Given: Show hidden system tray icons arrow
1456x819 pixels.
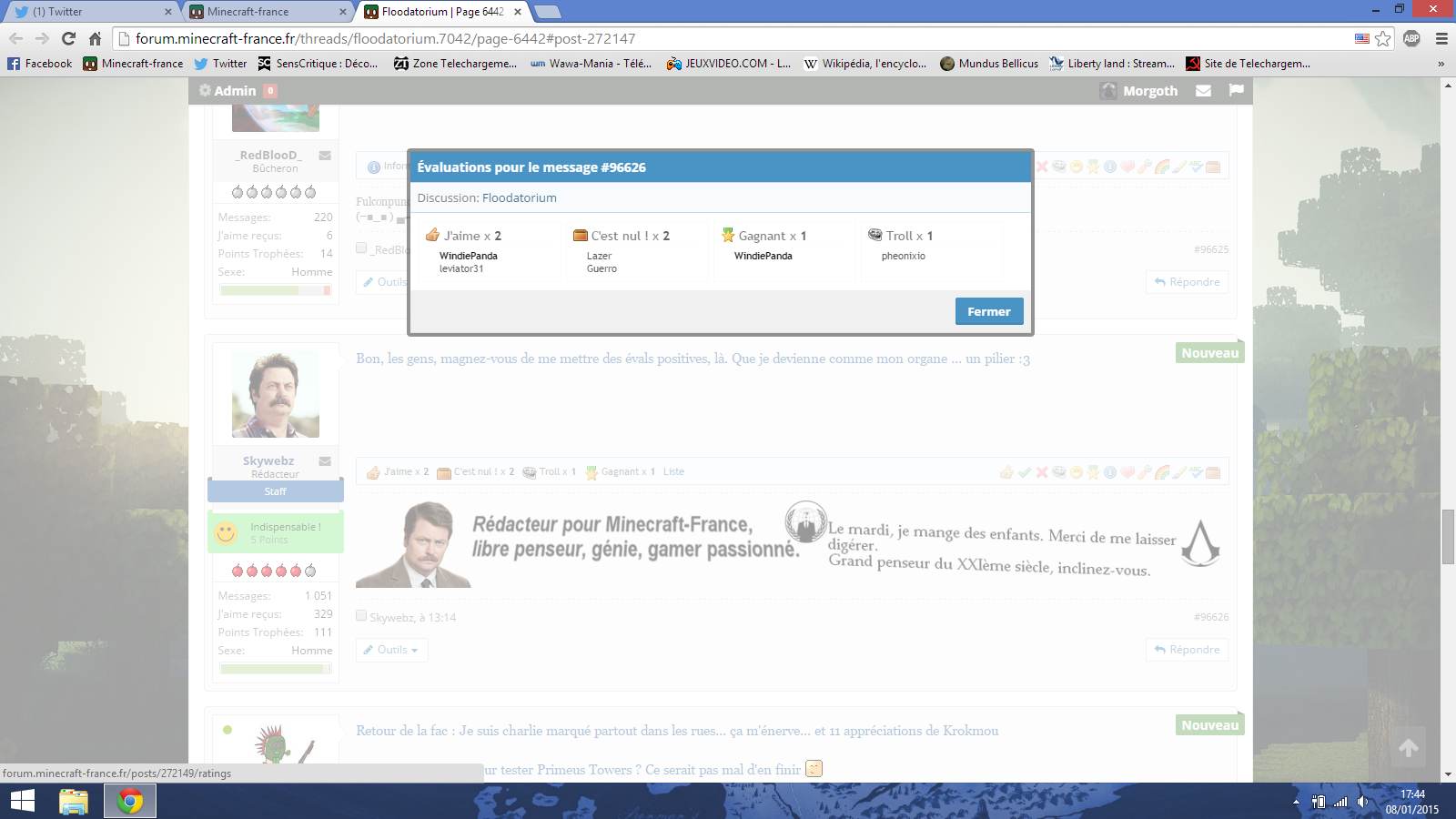Looking at the screenshot, I should coord(1296,802).
